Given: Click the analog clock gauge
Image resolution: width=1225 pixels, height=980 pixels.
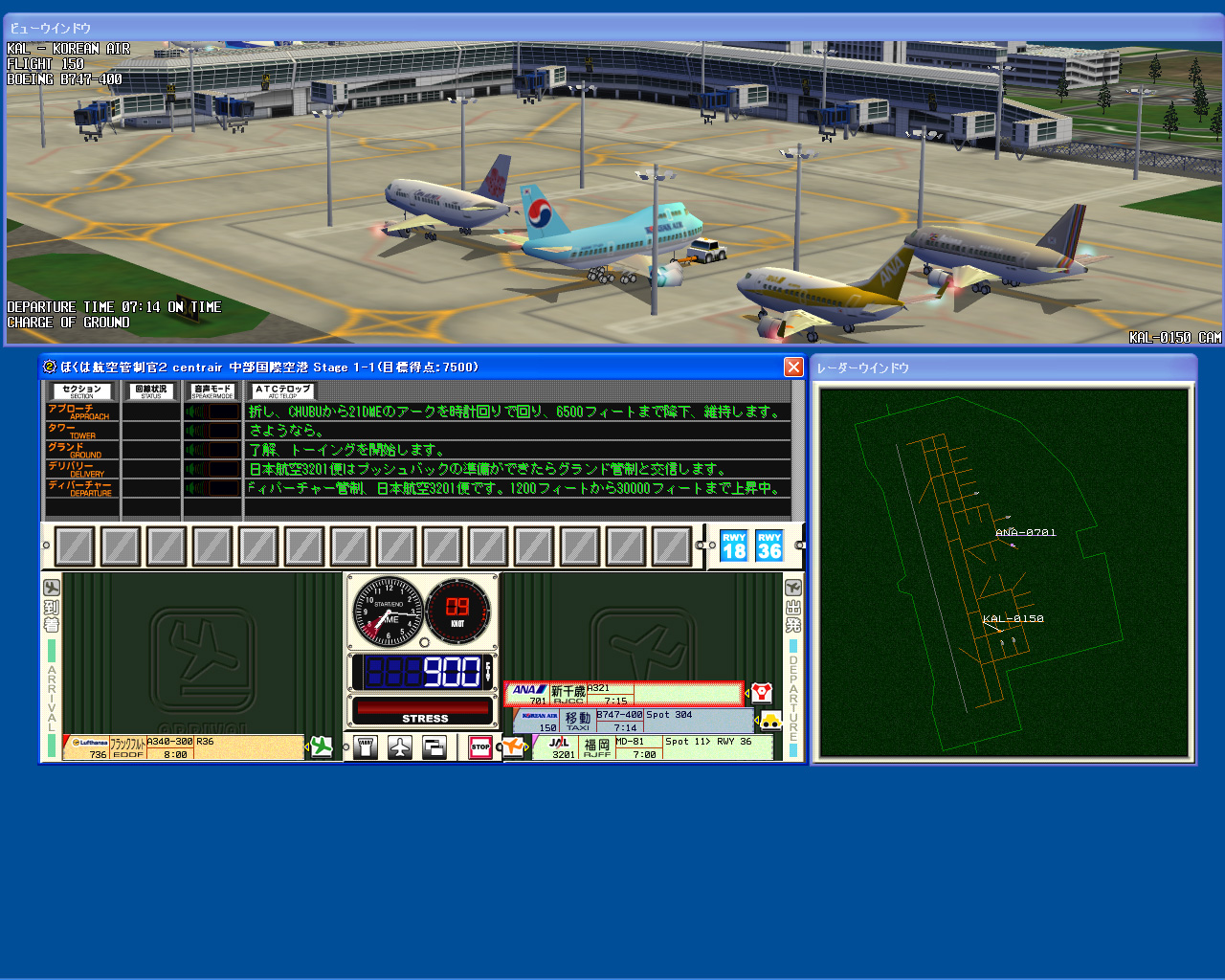Looking at the screenshot, I should (x=388, y=612).
